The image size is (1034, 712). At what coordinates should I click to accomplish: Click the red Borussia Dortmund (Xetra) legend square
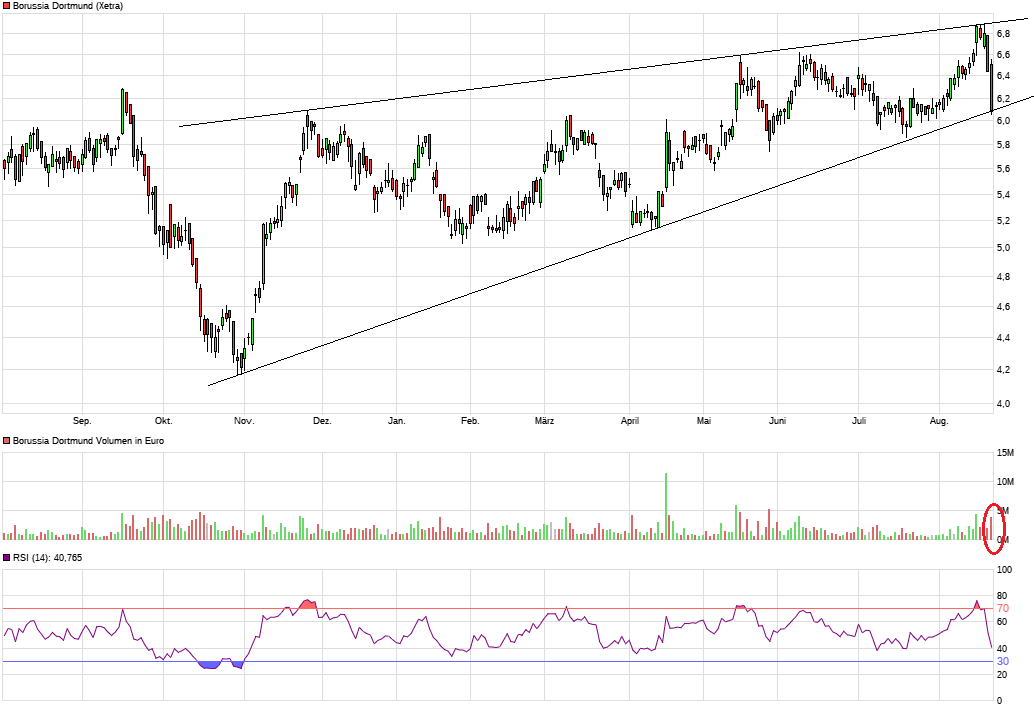coord(7,6)
